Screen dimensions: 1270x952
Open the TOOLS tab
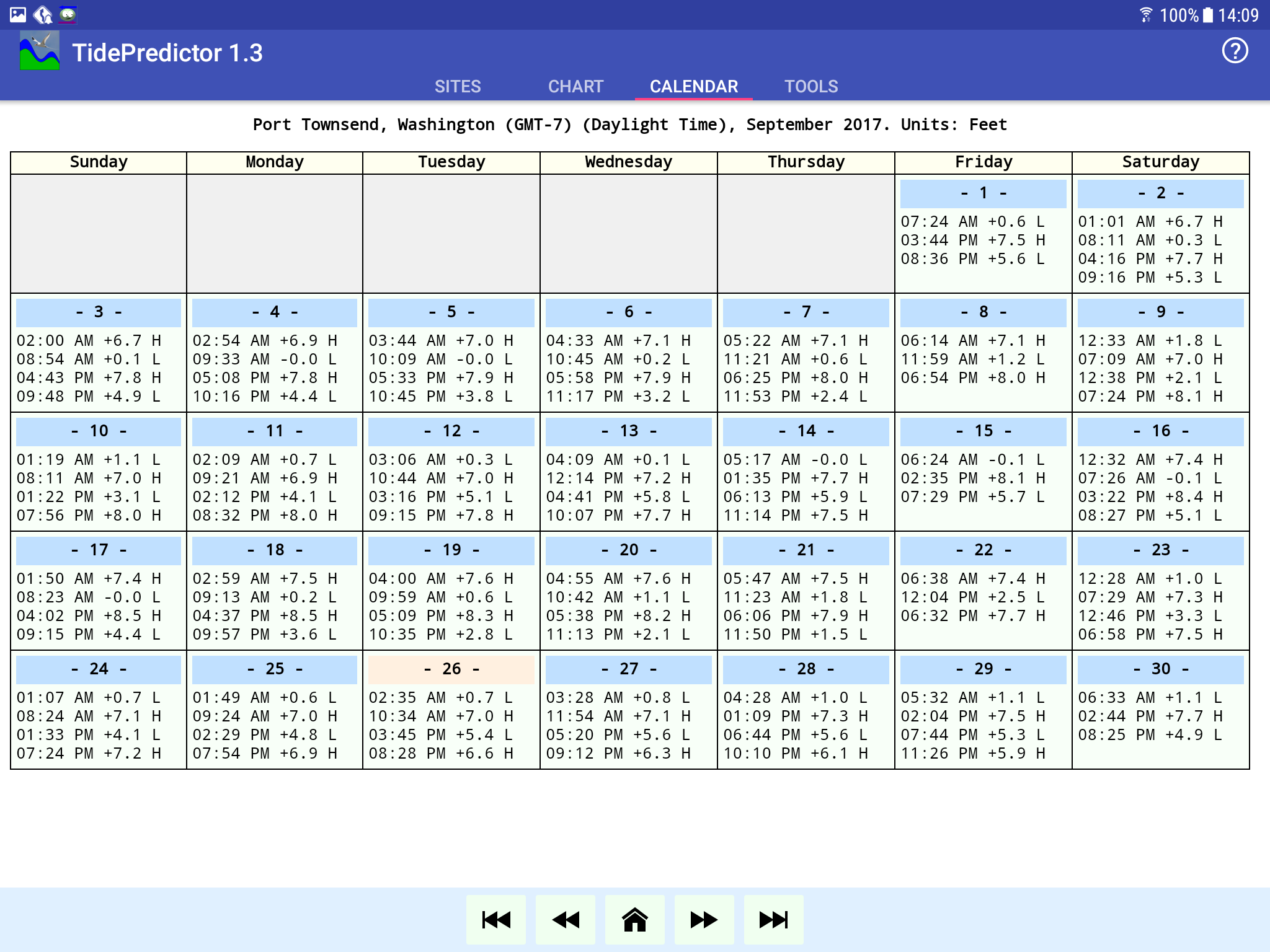(x=811, y=86)
